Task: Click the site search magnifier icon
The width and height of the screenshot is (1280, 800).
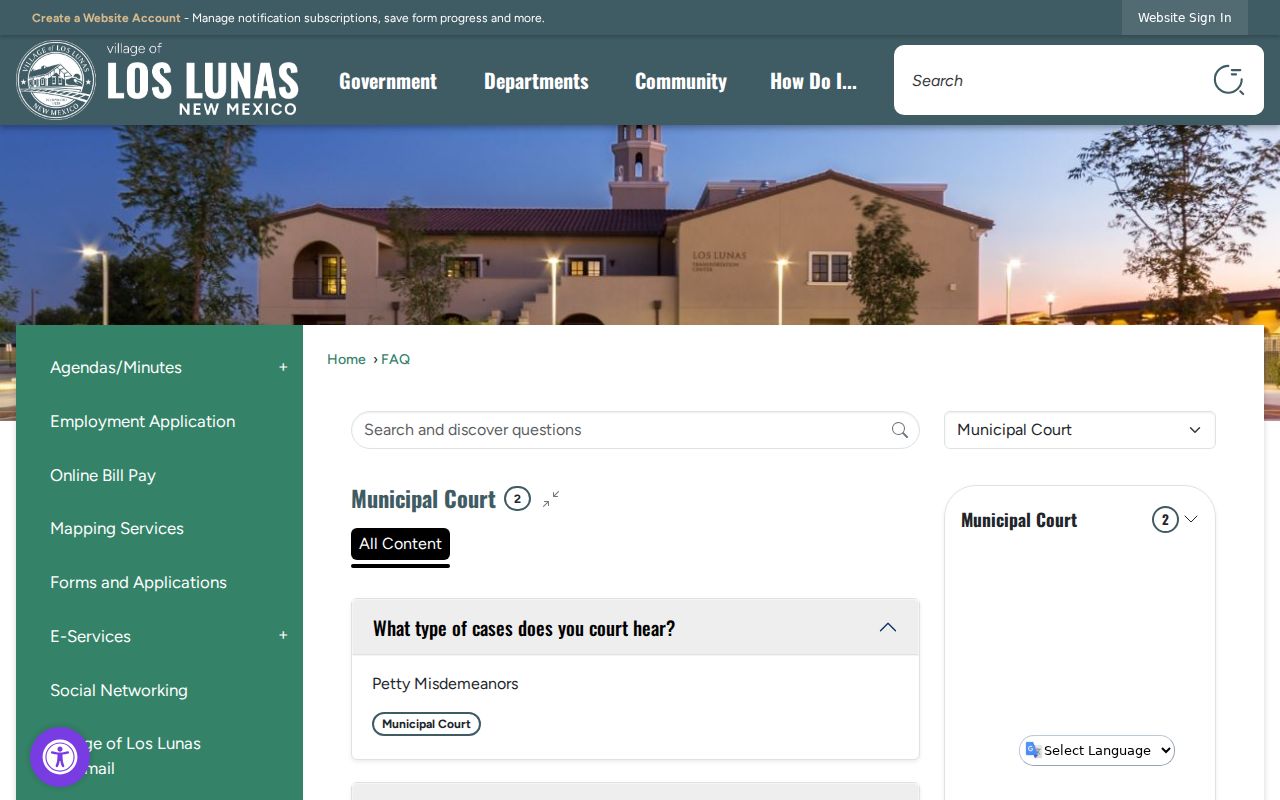Action: click(x=1228, y=80)
